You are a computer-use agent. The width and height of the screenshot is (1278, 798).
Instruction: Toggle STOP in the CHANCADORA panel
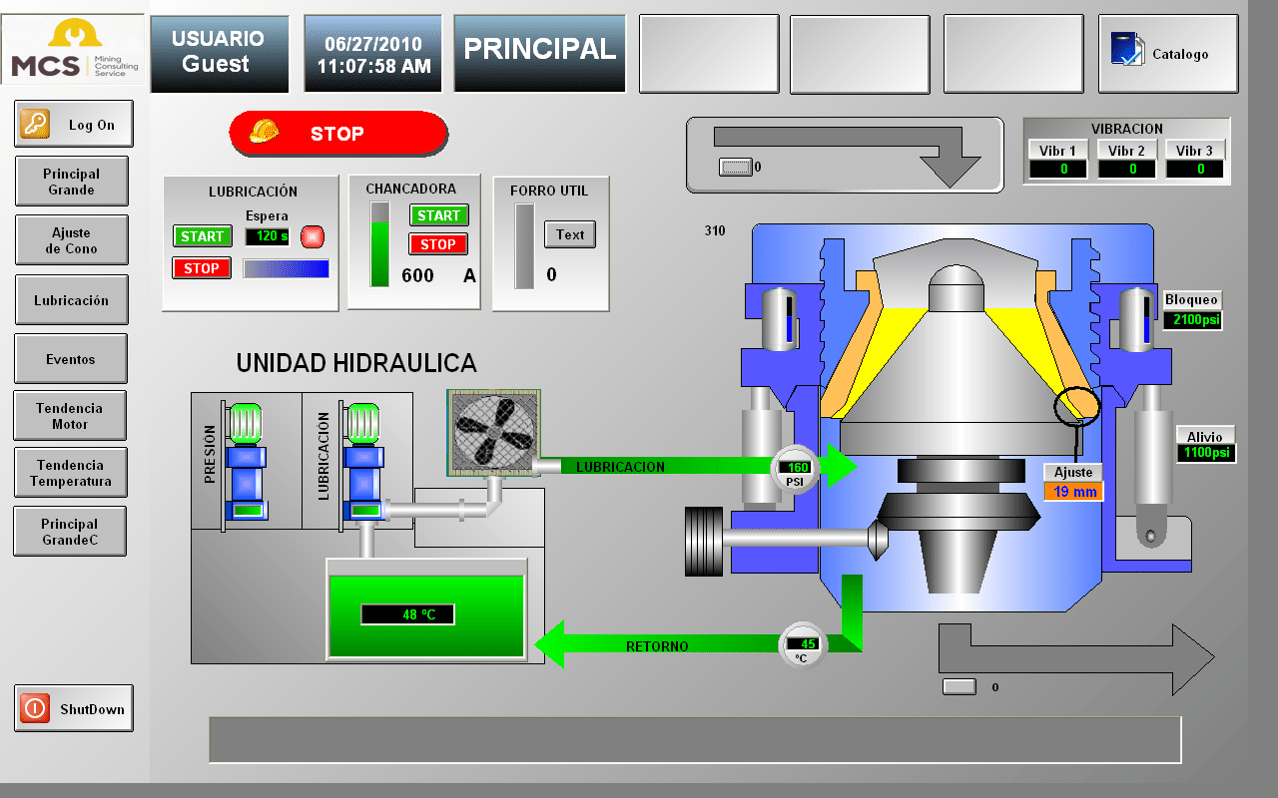tap(437, 243)
